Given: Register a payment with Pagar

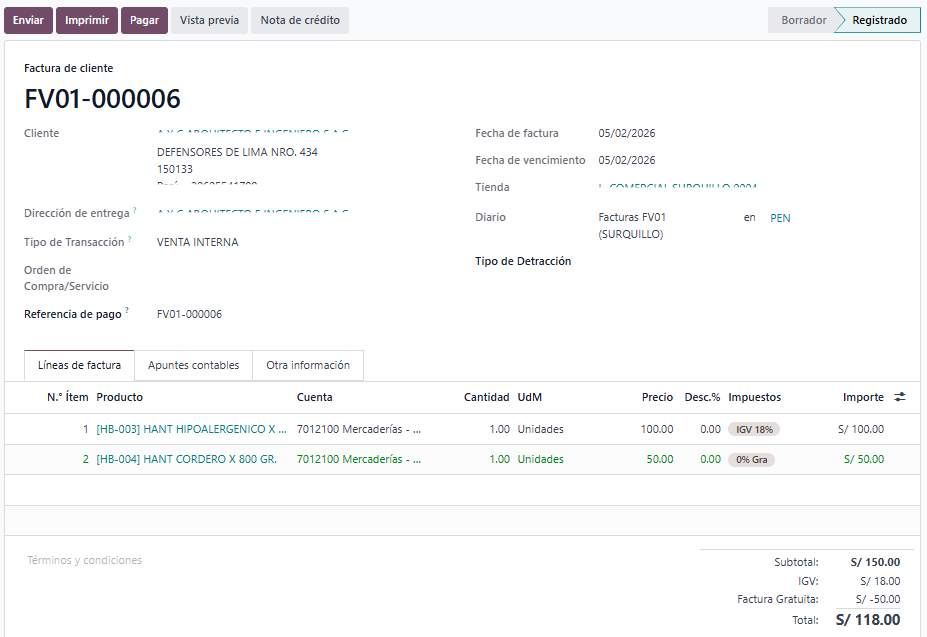Looking at the screenshot, I should point(144,21).
